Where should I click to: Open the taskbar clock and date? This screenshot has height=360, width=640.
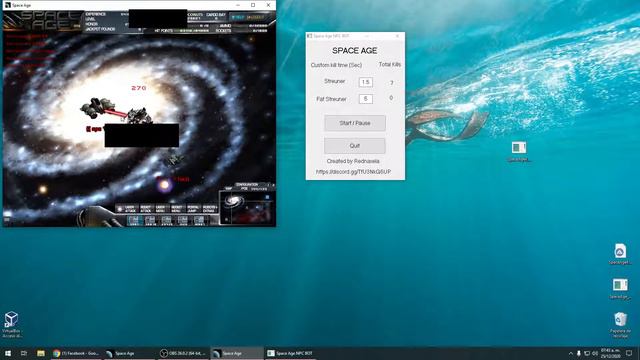(611, 353)
